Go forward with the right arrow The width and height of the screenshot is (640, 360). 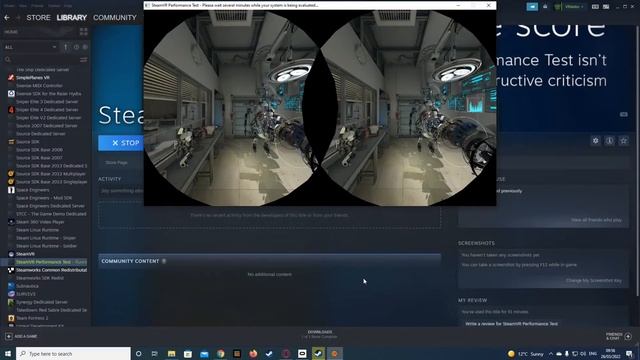pyautogui.click(x=18, y=18)
